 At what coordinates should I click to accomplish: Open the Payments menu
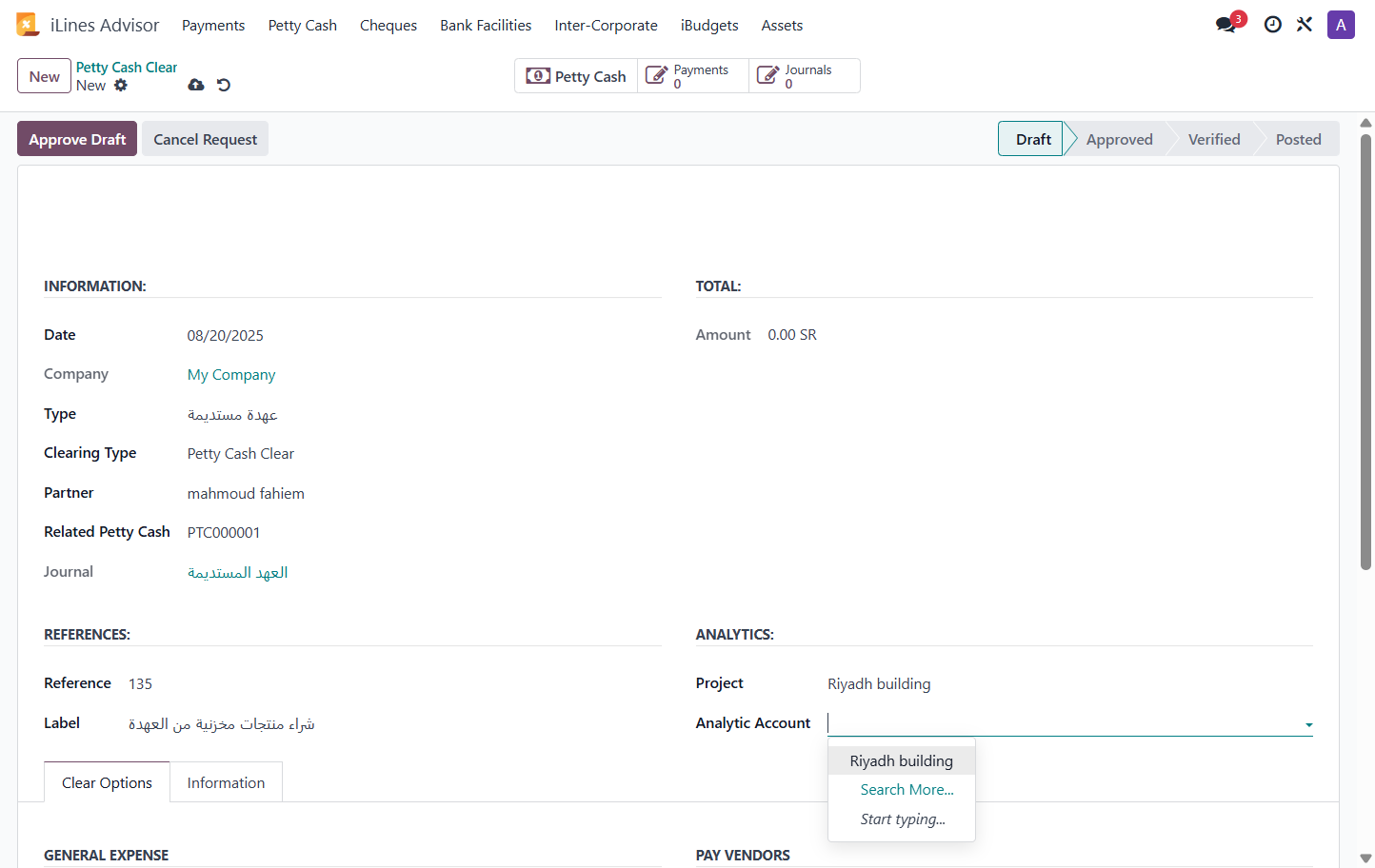pos(213,26)
